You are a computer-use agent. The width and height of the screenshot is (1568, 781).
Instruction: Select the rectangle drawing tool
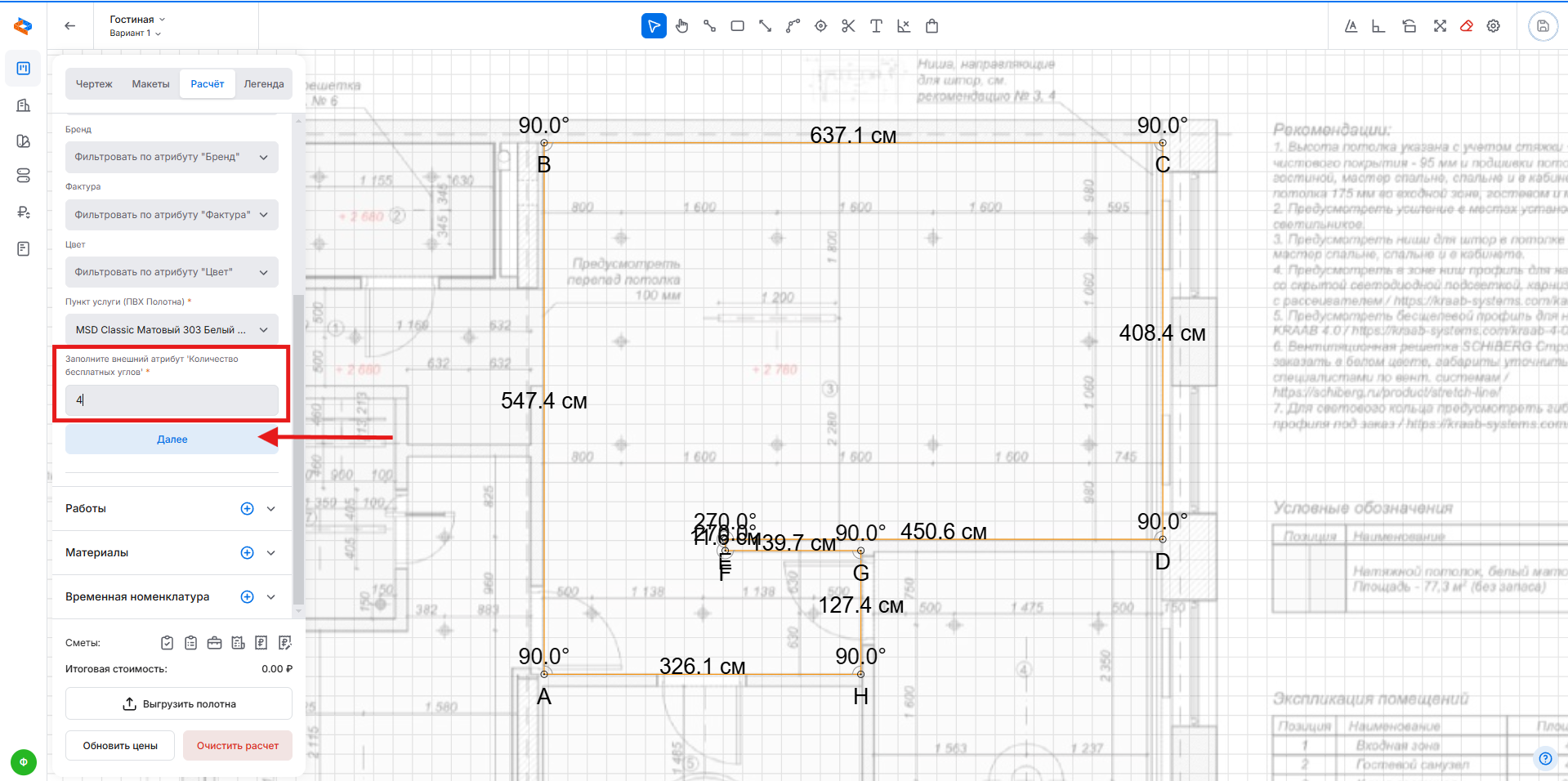pyautogui.click(x=737, y=26)
